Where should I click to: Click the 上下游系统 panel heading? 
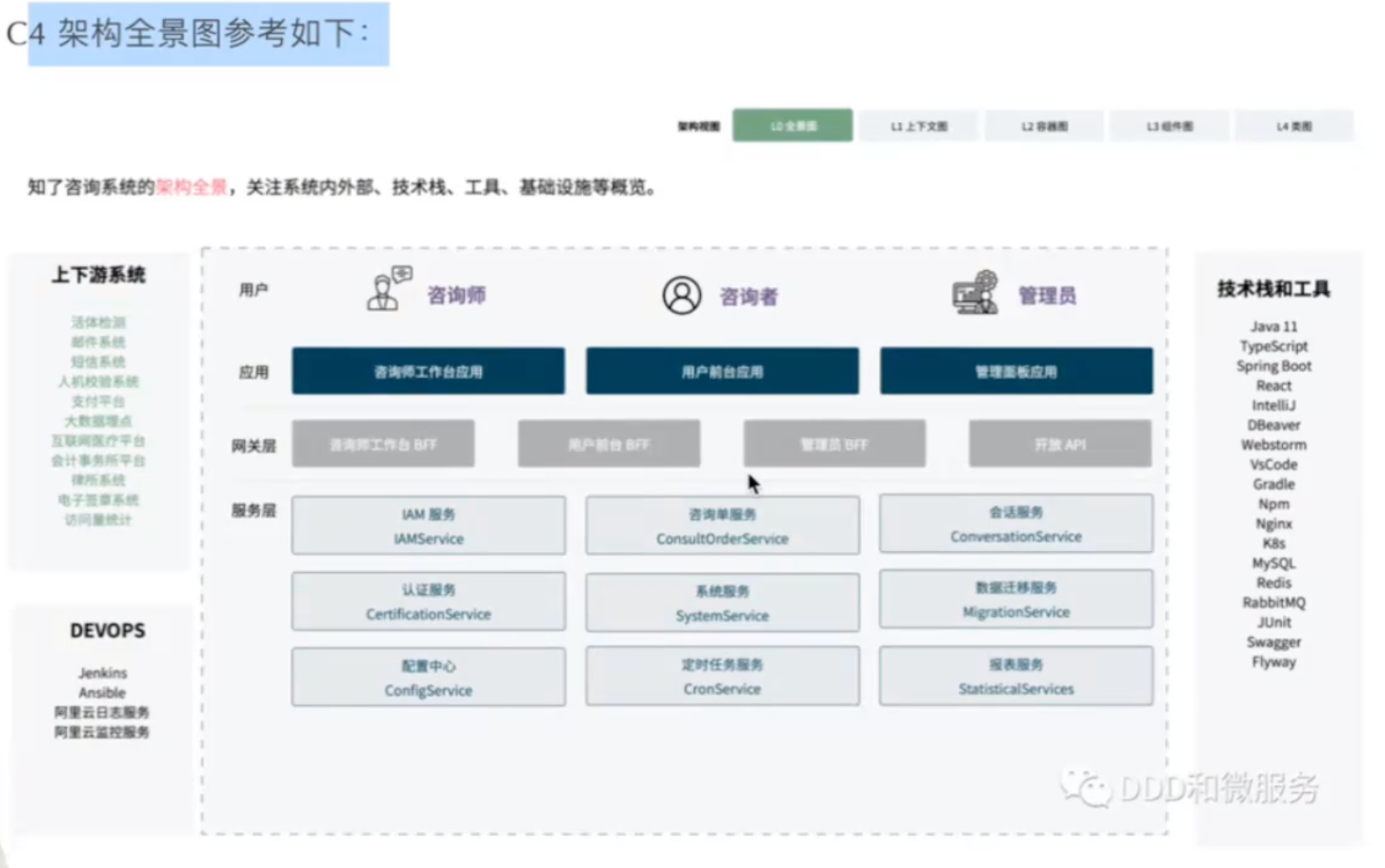(99, 274)
